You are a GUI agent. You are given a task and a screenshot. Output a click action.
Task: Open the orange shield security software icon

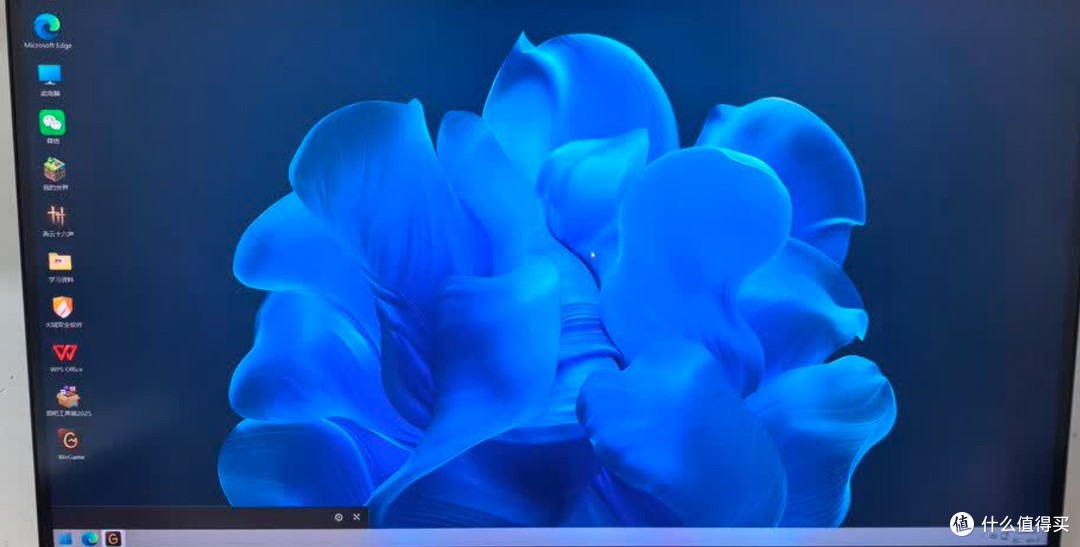[x=63, y=307]
